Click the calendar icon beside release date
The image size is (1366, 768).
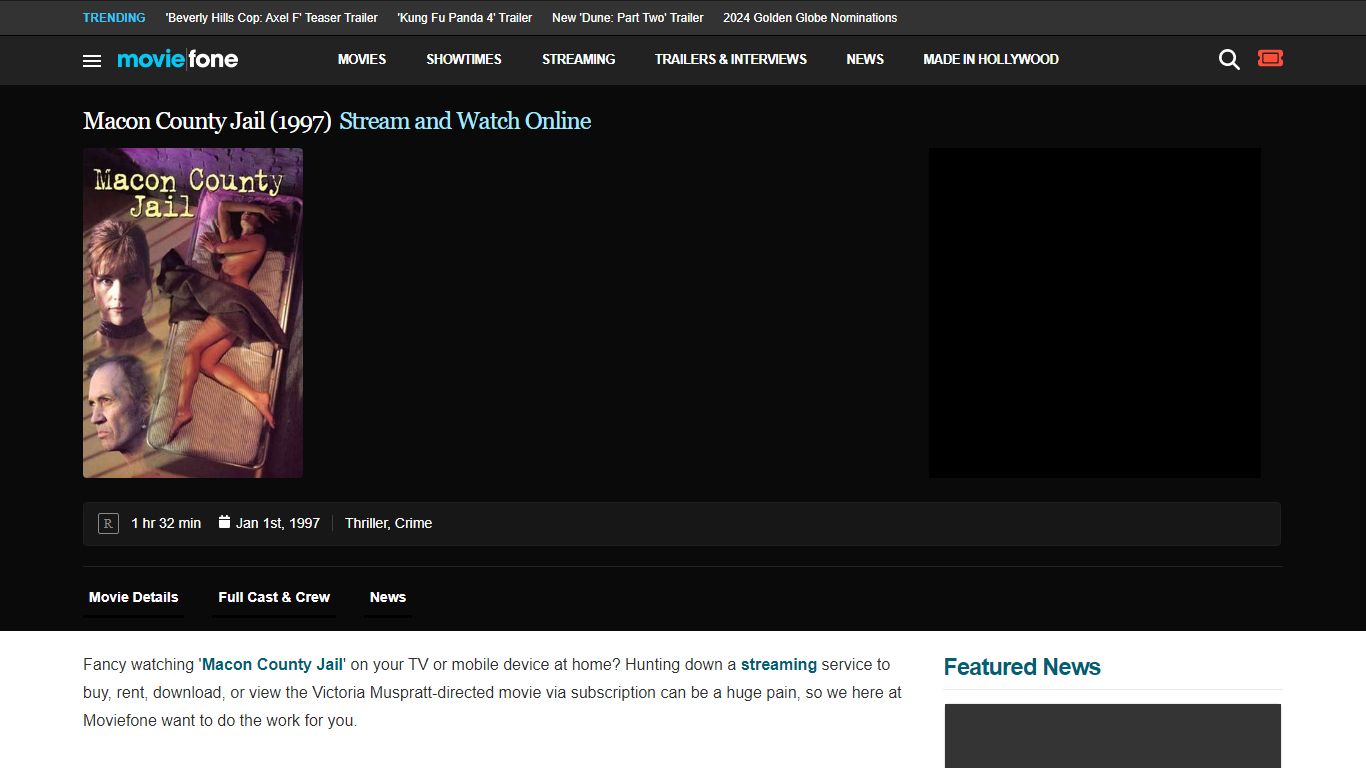pos(224,522)
